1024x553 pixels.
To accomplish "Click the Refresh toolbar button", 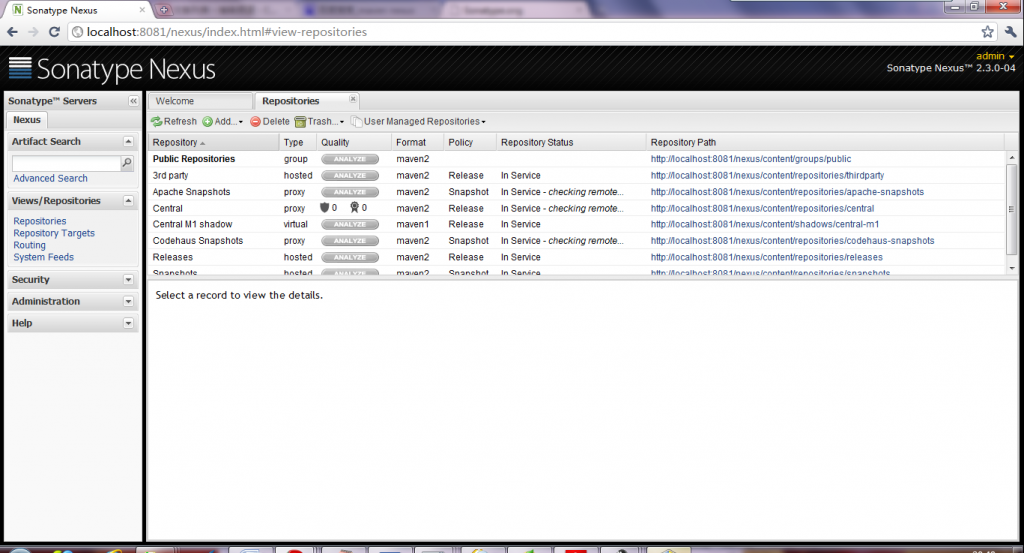I will (x=174, y=121).
